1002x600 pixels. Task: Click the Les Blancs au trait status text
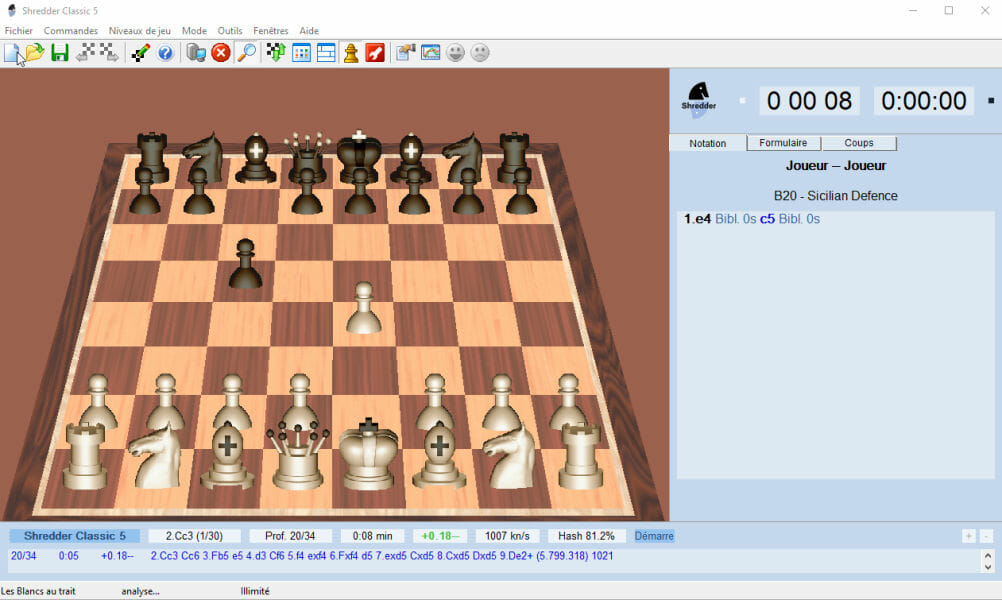(x=38, y=591)
